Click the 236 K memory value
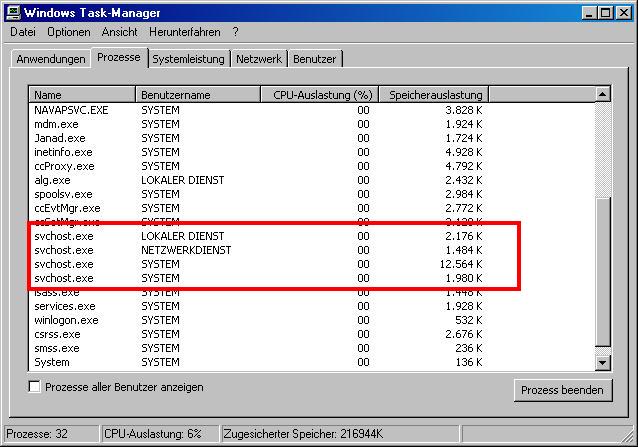This screenshot has height=447, width=638. (469, 348)
